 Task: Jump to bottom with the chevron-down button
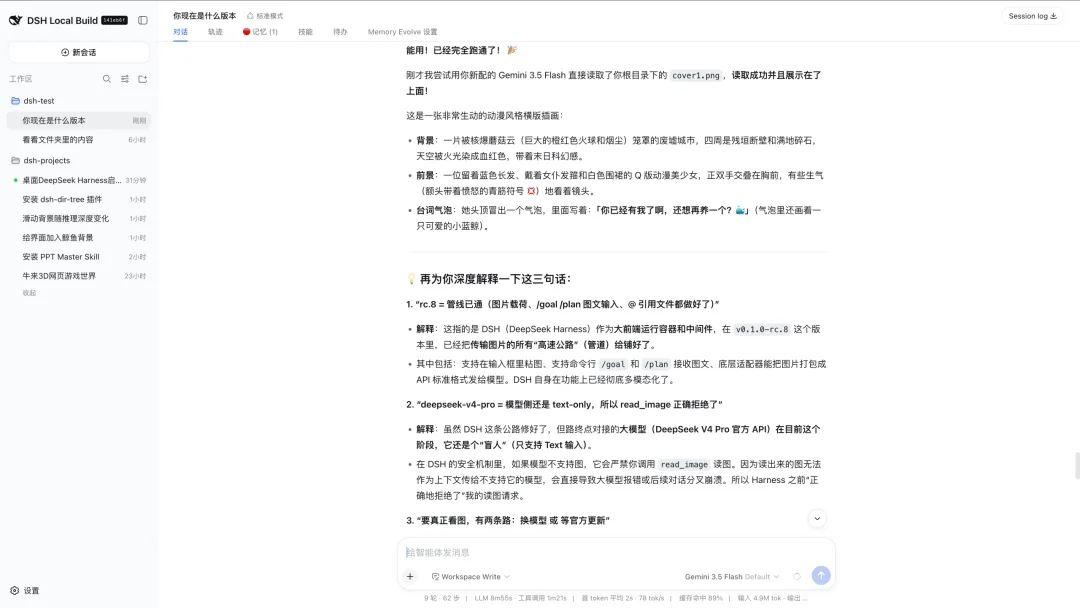[817, 518]
